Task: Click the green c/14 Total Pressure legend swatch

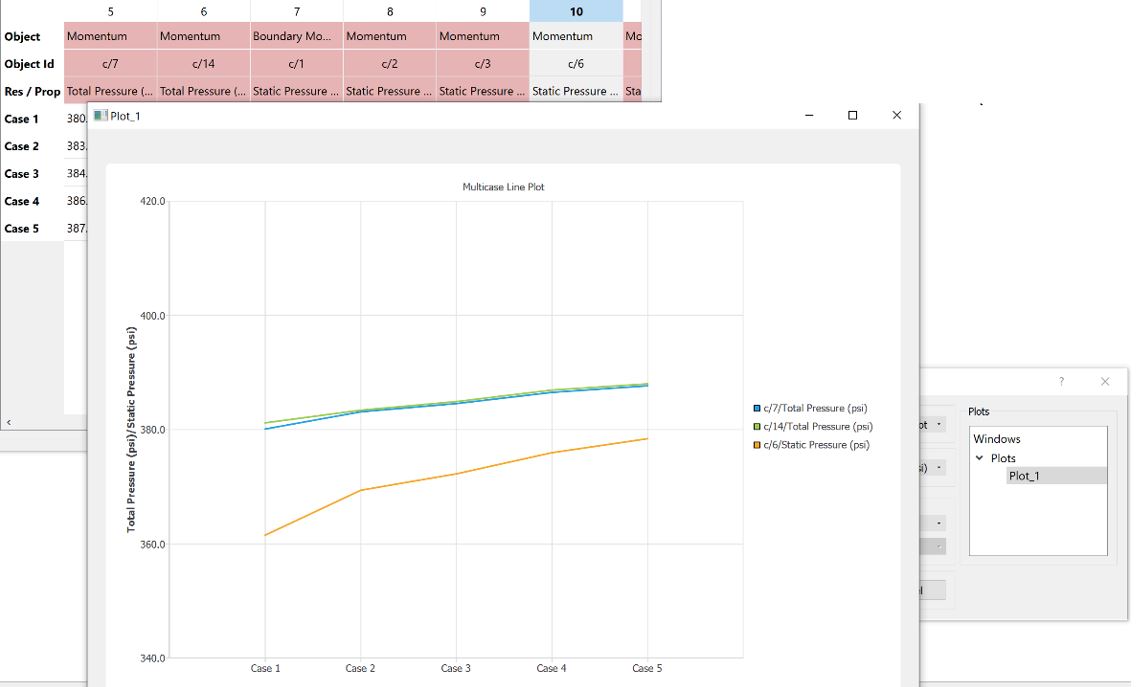Action: [757, 427]
